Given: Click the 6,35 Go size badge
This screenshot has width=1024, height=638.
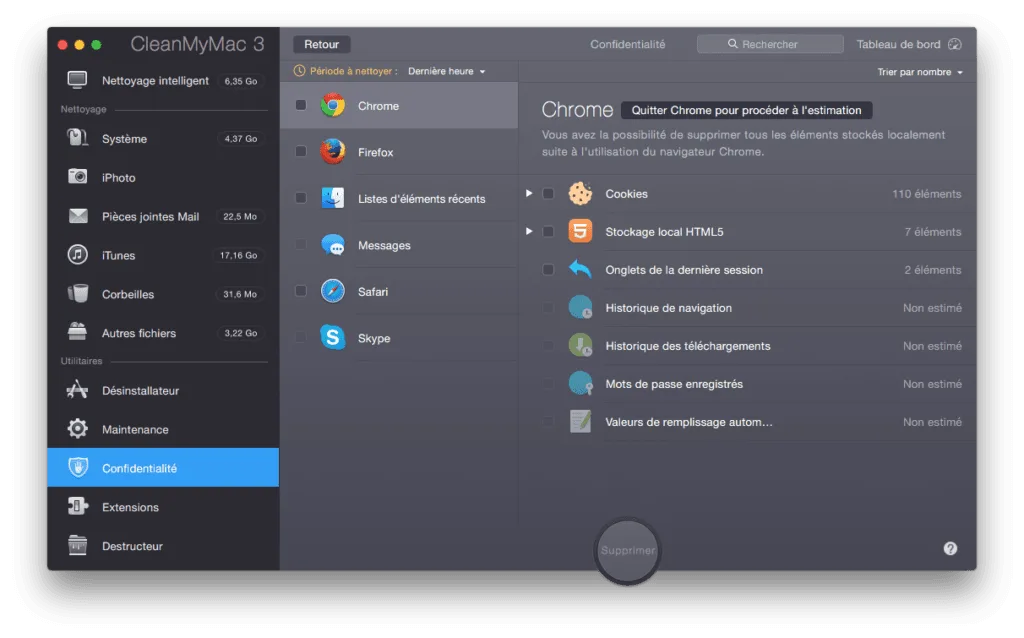Looking at the screenshot, I should [x=240, y=81].
